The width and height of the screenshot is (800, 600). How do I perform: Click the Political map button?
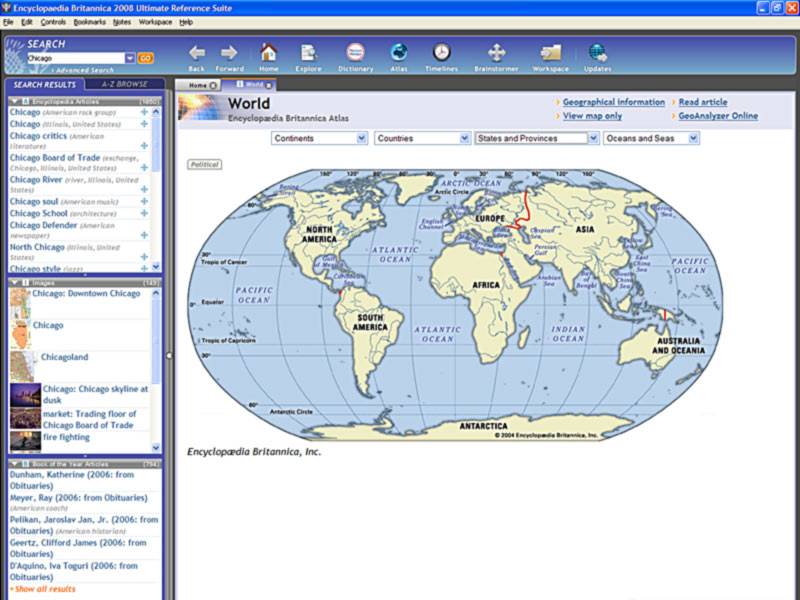pos(205,164)
